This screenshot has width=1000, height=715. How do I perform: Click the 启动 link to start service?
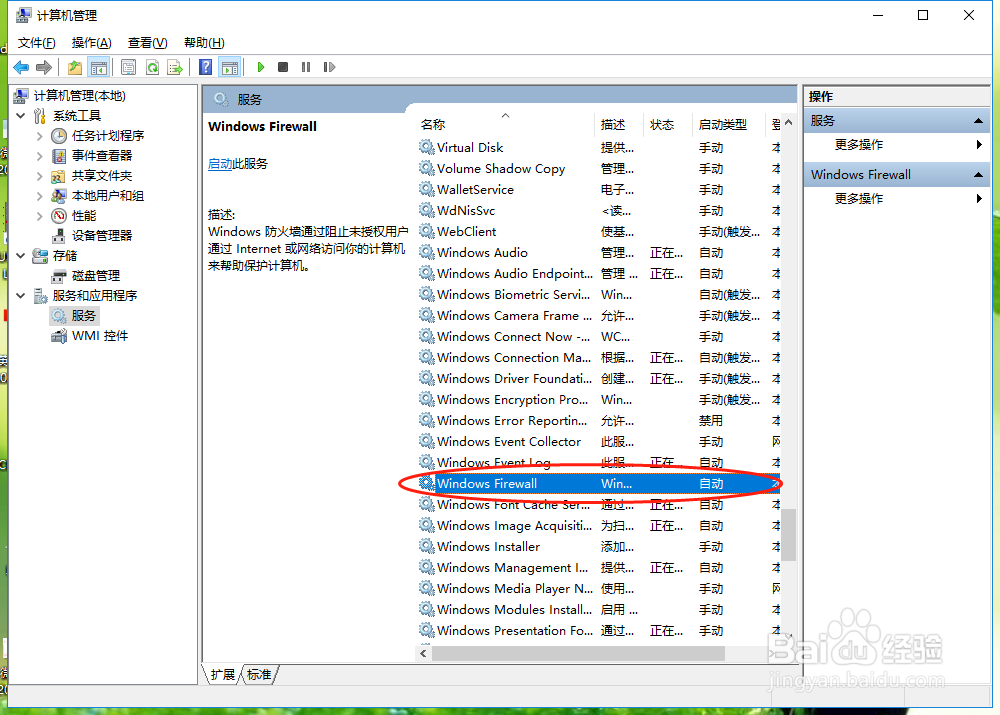(x=220, y=164)
